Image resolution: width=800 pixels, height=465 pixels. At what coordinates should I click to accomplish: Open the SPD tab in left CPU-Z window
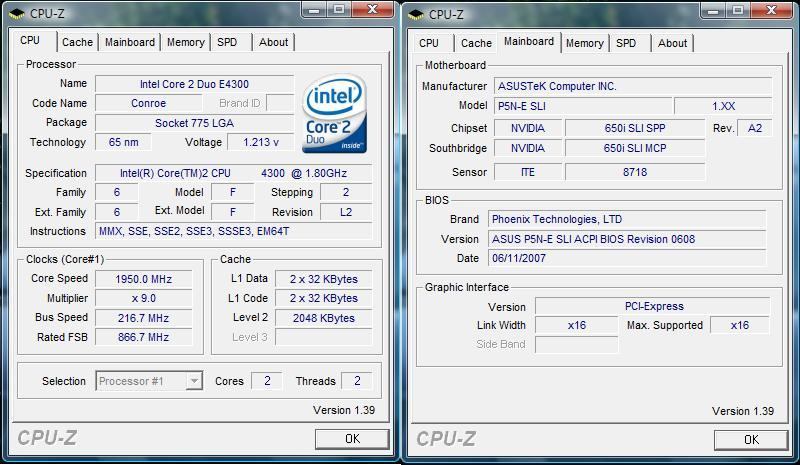click(x=227, y=42)
